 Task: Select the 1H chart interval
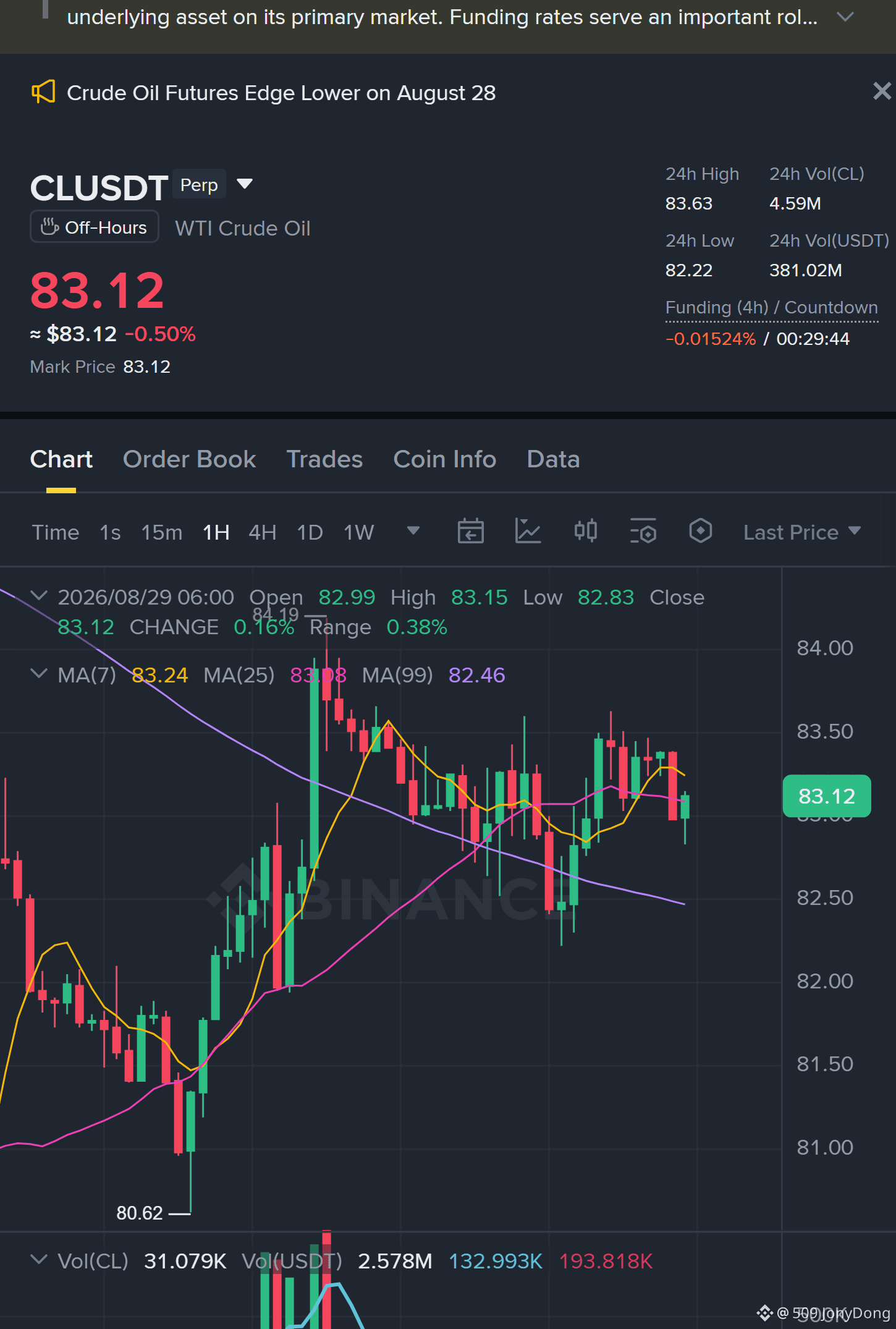pos(216,532)
